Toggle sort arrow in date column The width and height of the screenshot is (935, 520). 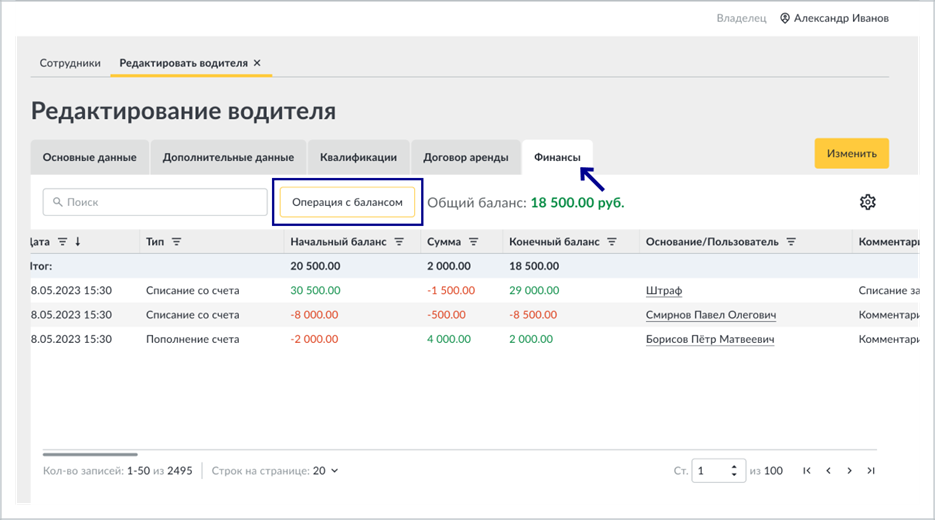click(x=78, y=242)
